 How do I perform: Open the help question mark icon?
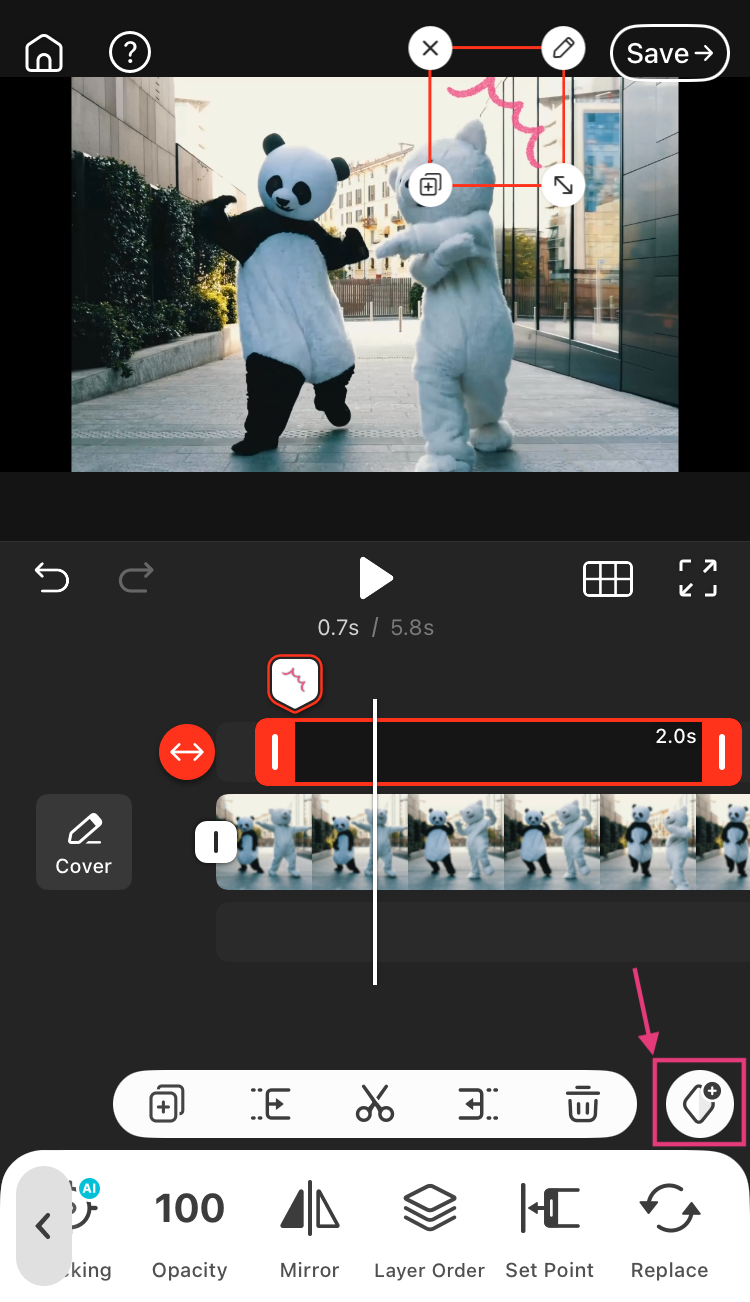point(130,53)
